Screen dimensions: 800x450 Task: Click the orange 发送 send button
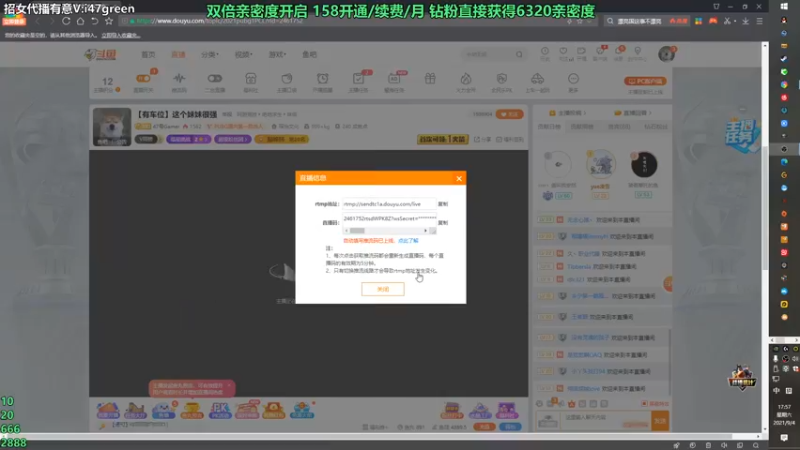click(660, 421)
